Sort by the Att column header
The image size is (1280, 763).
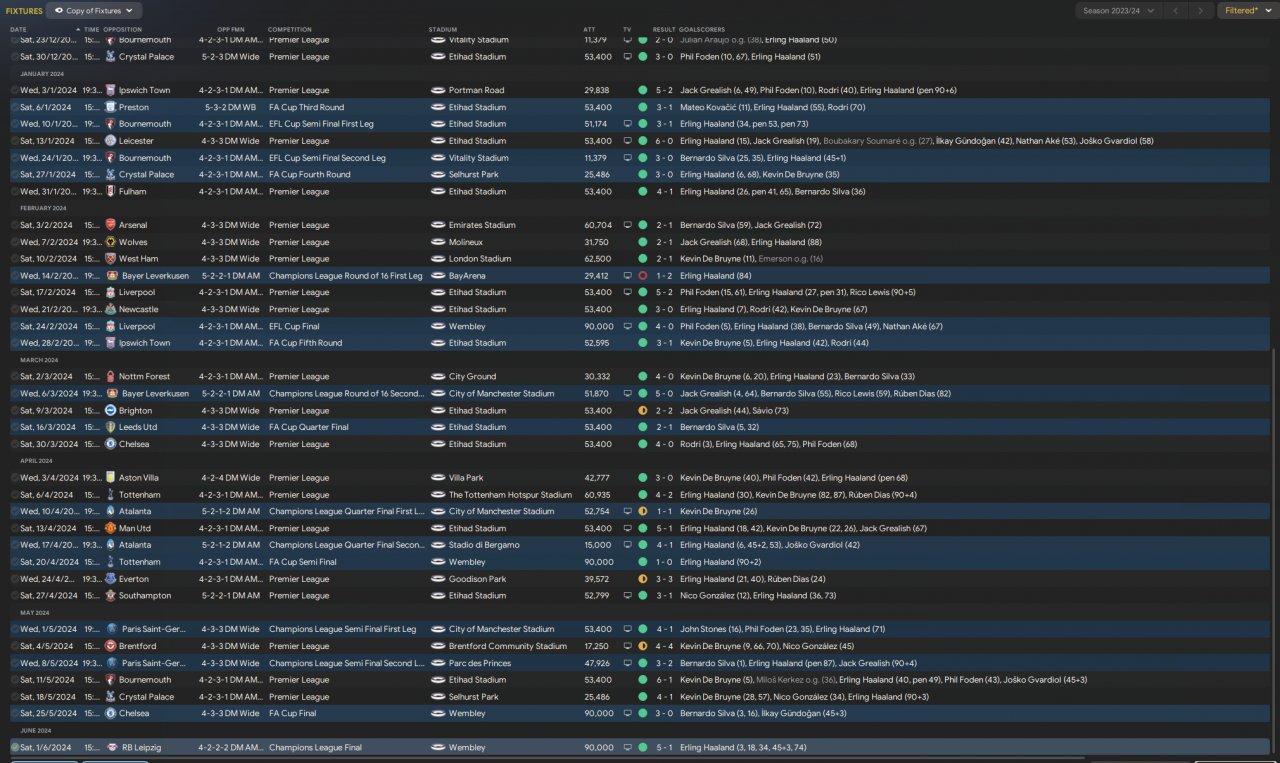pos(590,30)
